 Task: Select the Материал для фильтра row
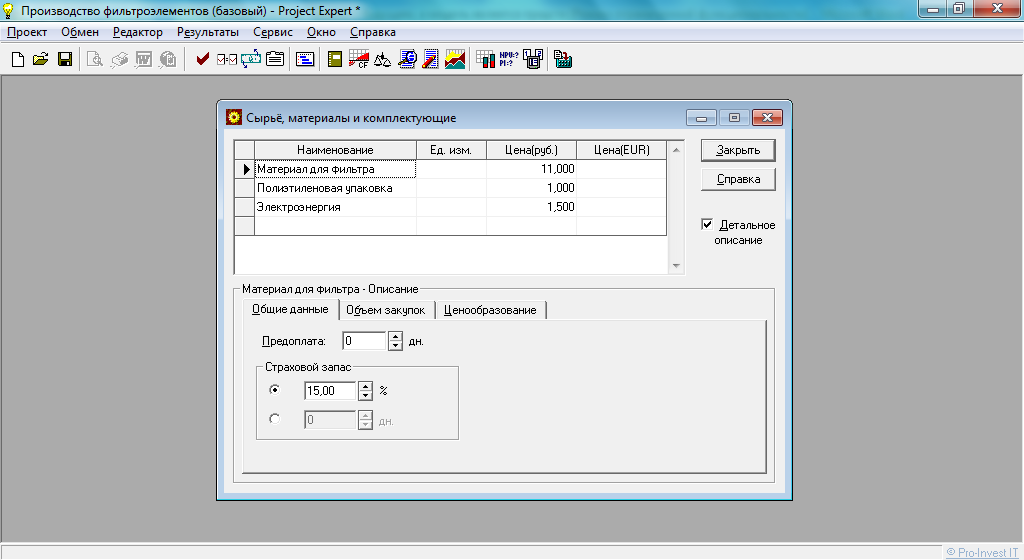(x=451, y=169)
